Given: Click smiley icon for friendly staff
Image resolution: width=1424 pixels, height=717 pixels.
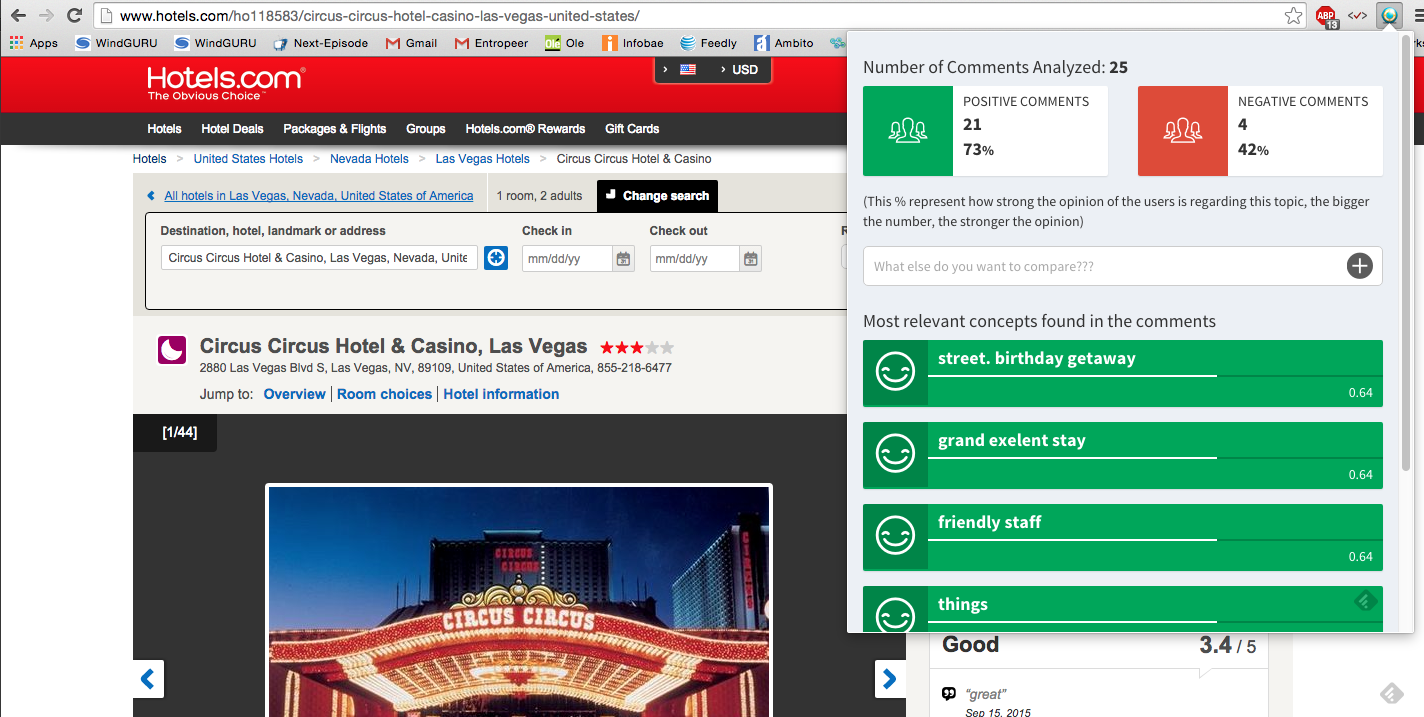Looking at the screenshot, I should click(895, 537).
